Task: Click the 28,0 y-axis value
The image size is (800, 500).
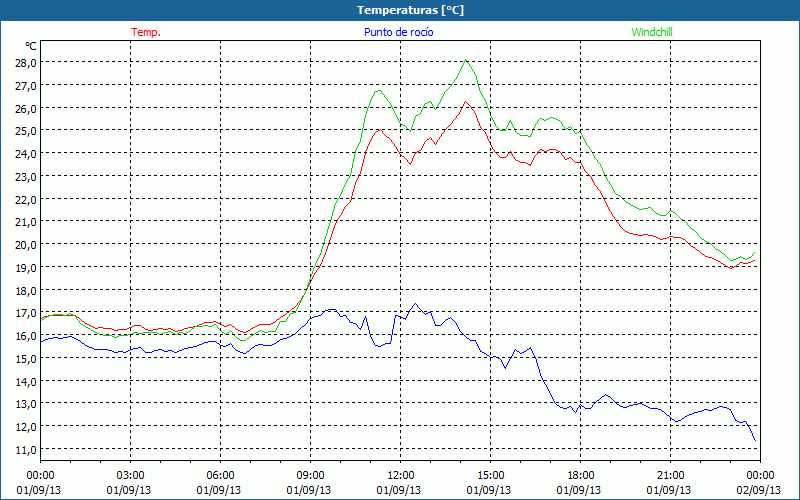Action: (26, 63)
